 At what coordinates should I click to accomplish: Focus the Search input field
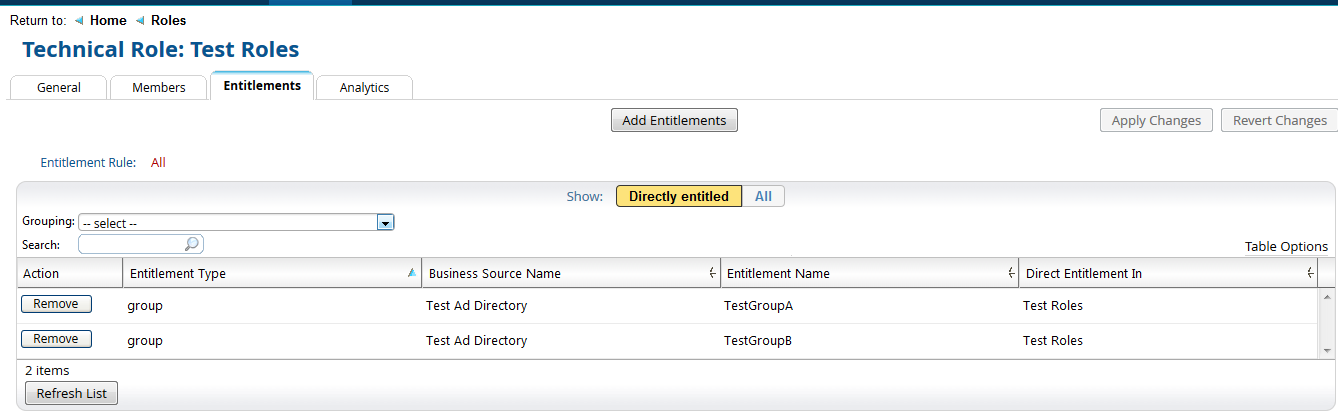132,244
